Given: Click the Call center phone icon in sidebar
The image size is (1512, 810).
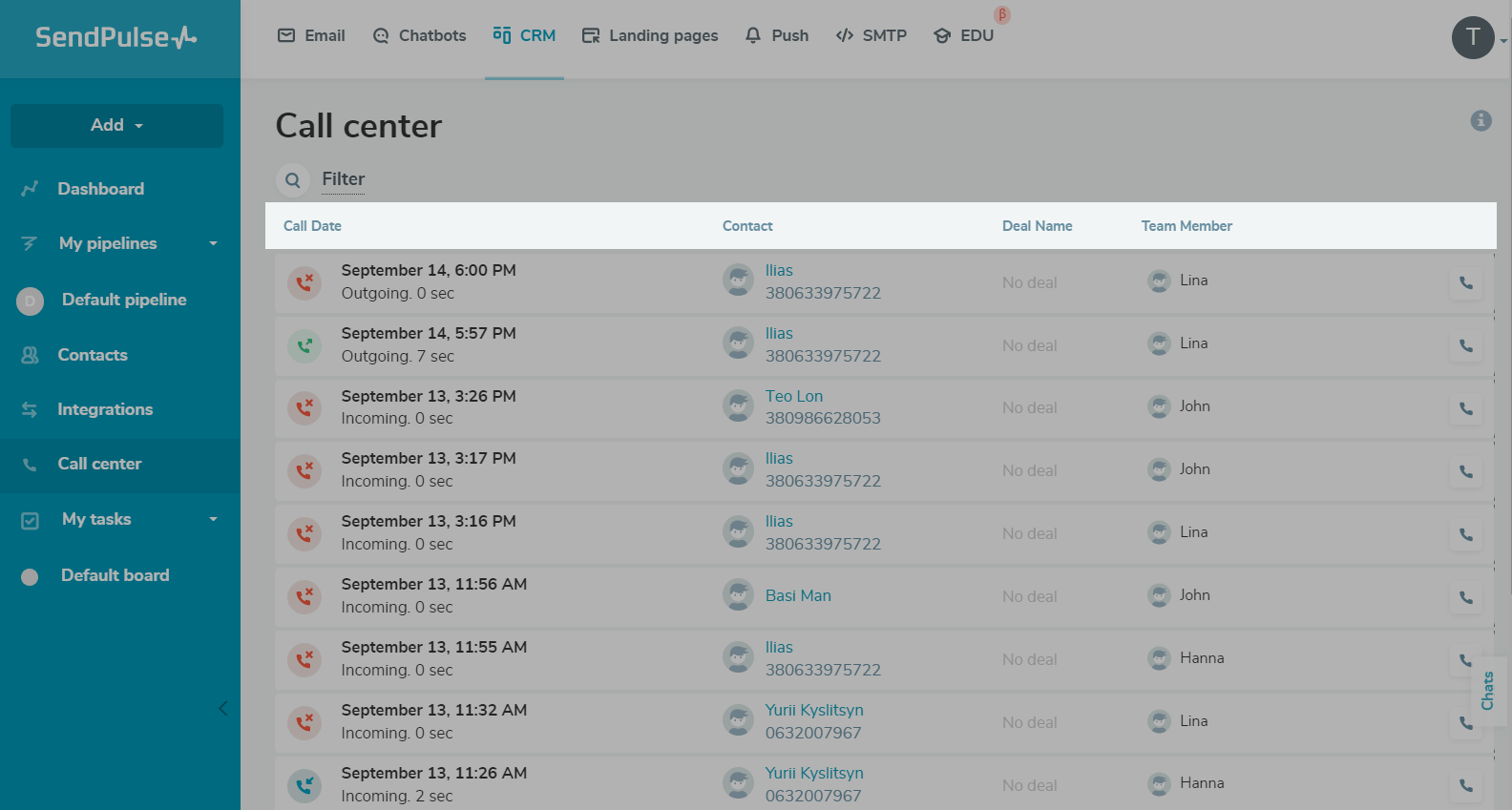Looking at the screenshot, I should click(30, 465).
